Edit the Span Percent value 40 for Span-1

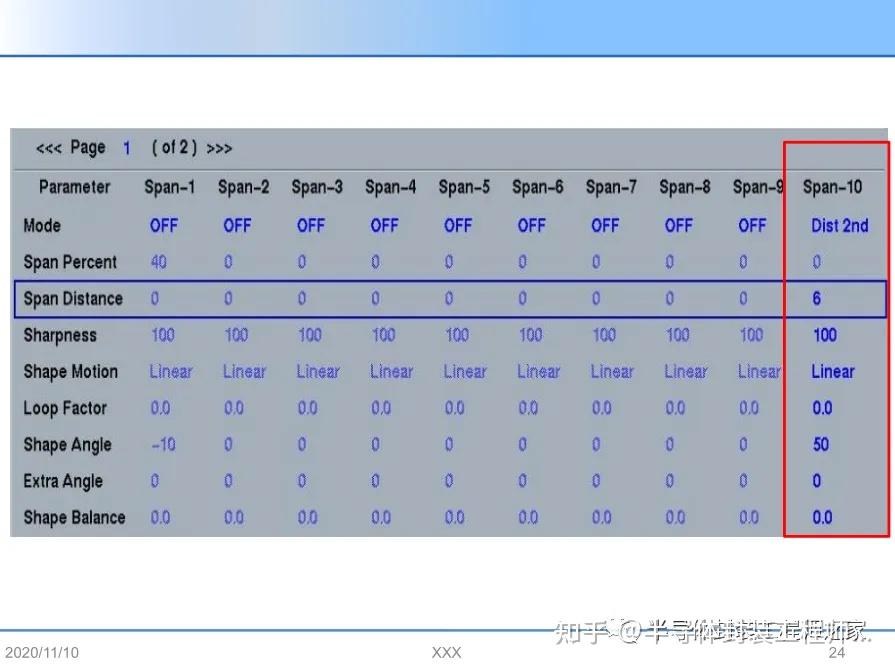click(x=161, y=262)
